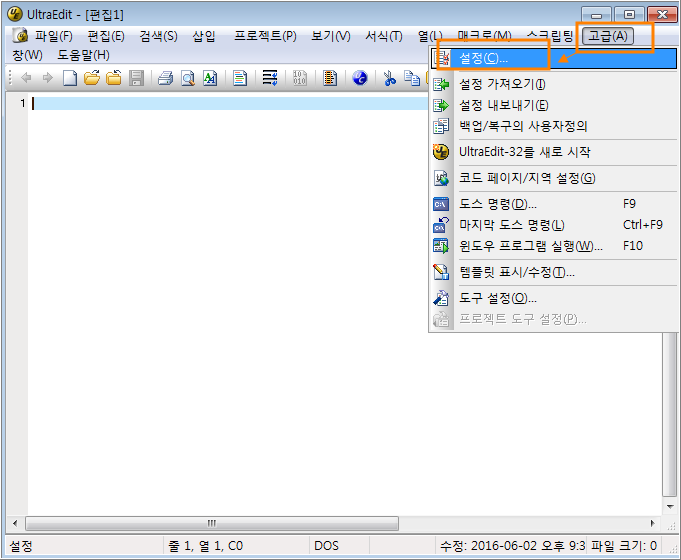The image size is (681, 560).
Task: Click the 도구 설정 icon
Action: 441,298
